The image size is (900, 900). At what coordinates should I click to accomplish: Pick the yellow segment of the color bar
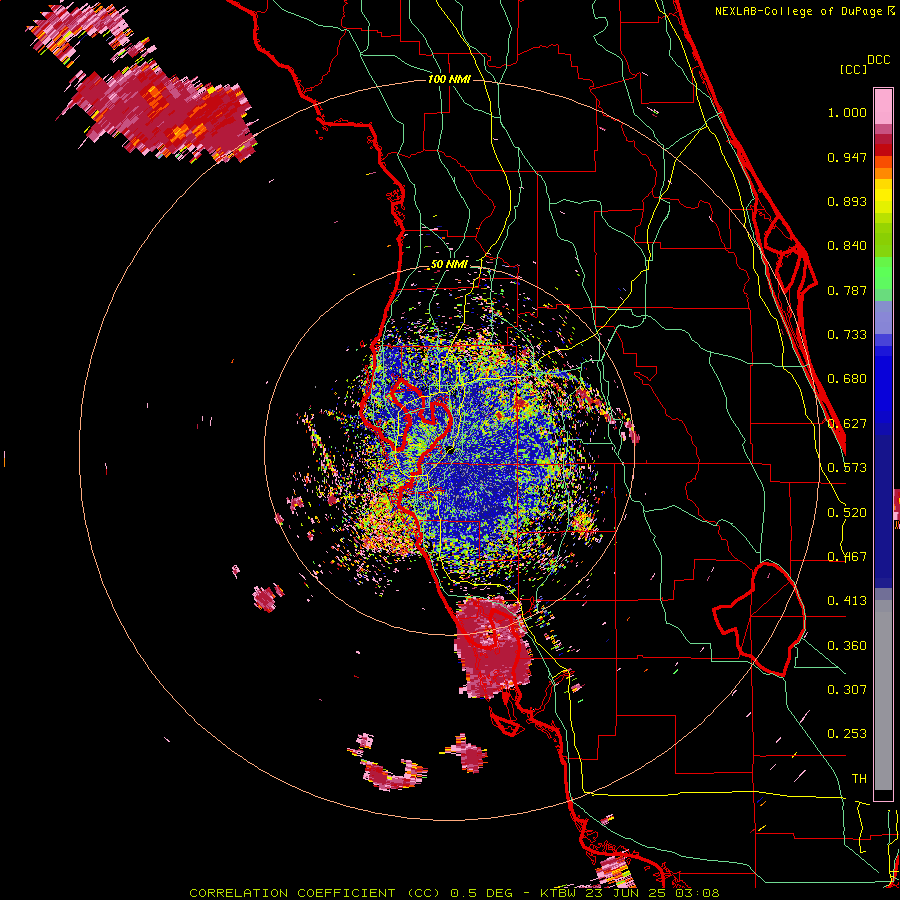click(x=883, y=196)
